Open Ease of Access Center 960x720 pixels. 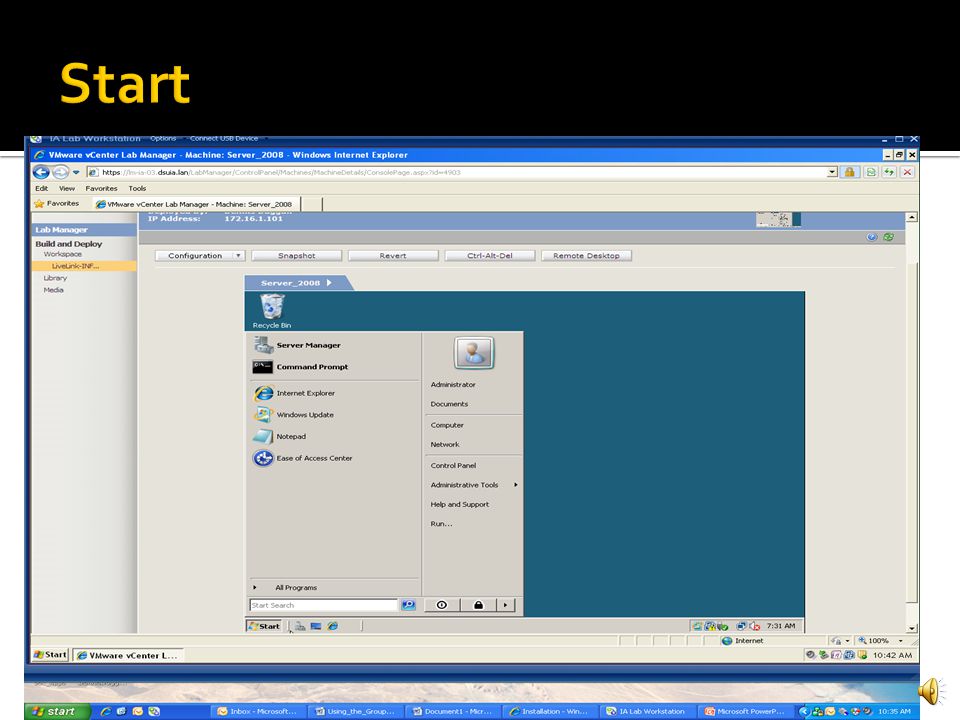[302, 458]
